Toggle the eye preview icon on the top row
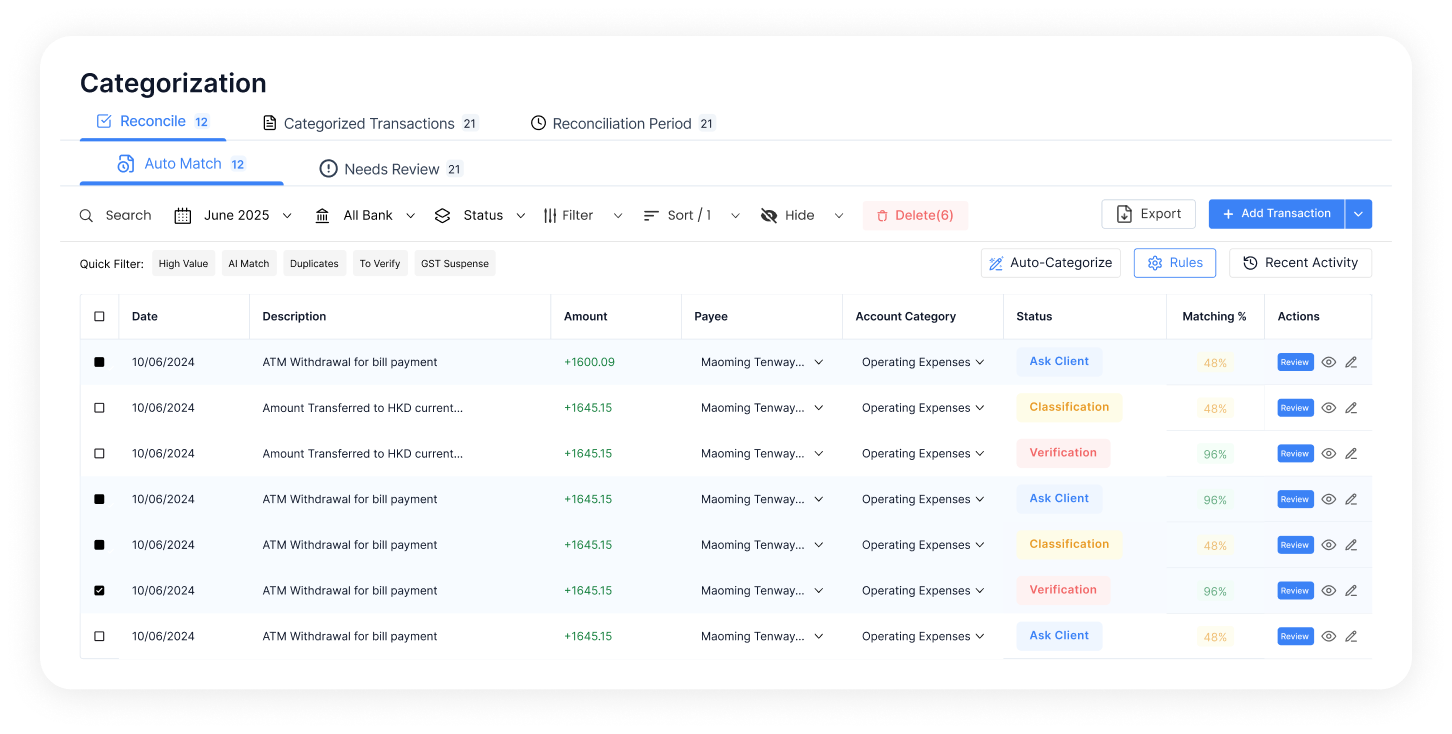The image size is (1452, 734). pyautogui.click(x=1328, y=361)
